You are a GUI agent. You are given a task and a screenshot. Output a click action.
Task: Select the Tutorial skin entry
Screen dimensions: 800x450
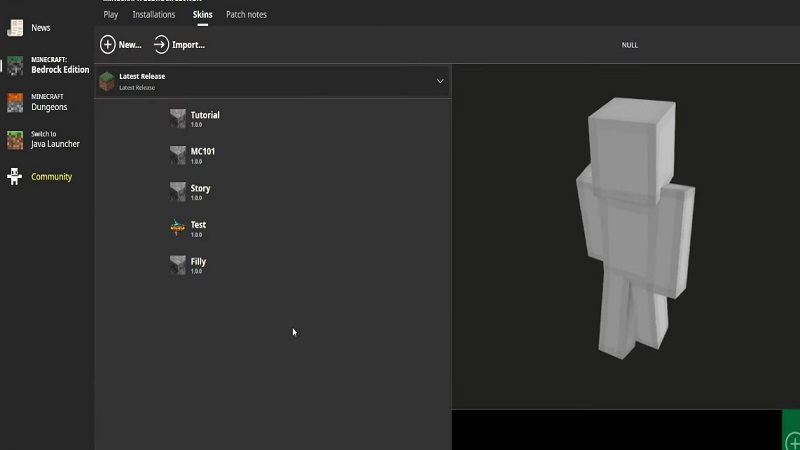[204, 118]
